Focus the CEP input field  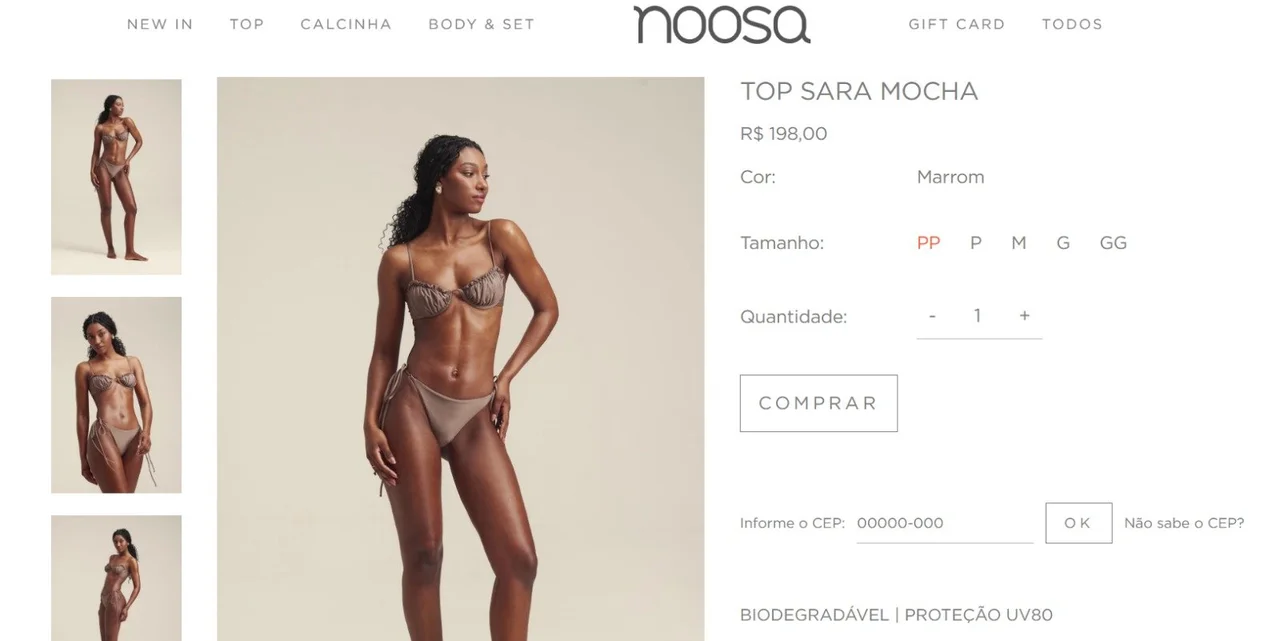click(945, 523)
